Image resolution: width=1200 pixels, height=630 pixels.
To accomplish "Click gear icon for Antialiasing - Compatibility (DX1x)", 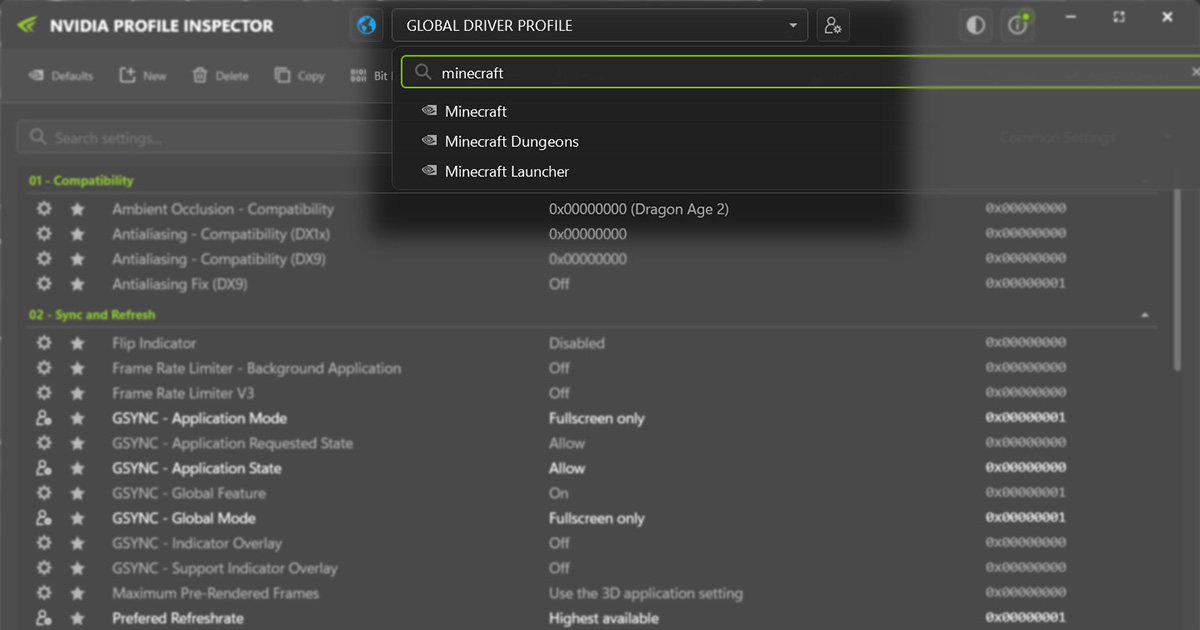I will click(x=43, y=234).
